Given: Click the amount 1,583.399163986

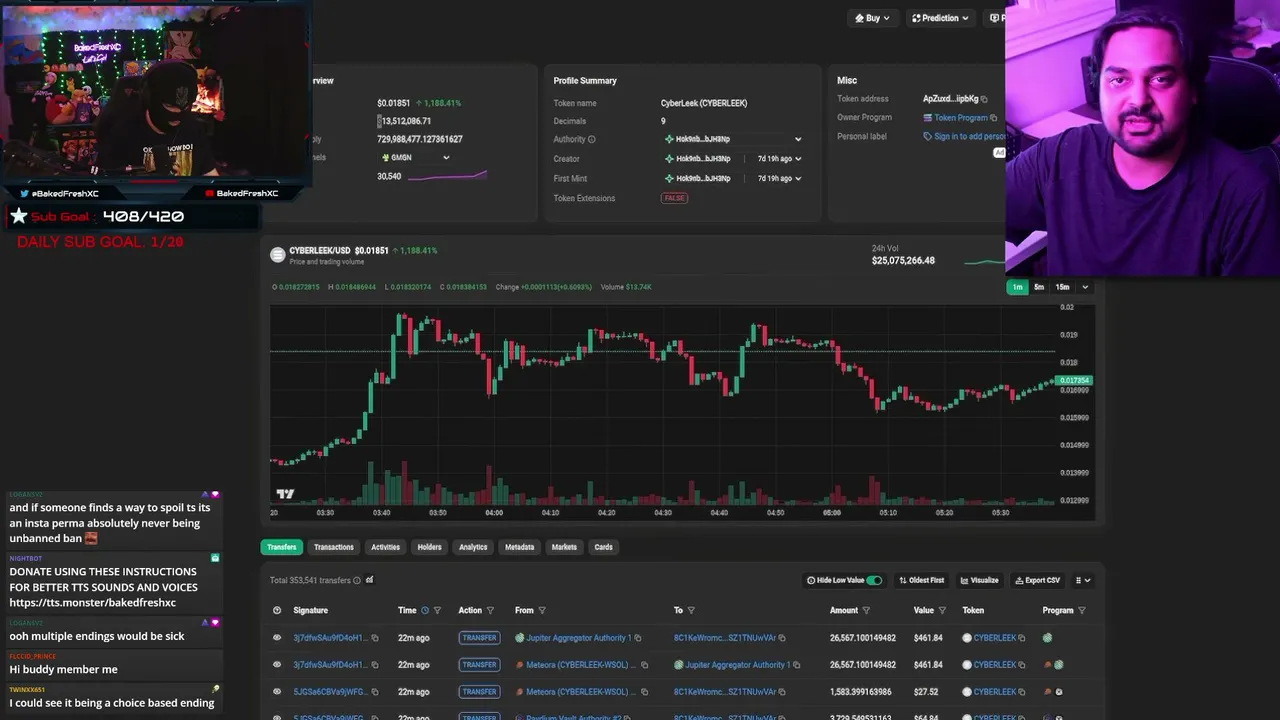Looking at the screenshot, I should pos(863,692).
